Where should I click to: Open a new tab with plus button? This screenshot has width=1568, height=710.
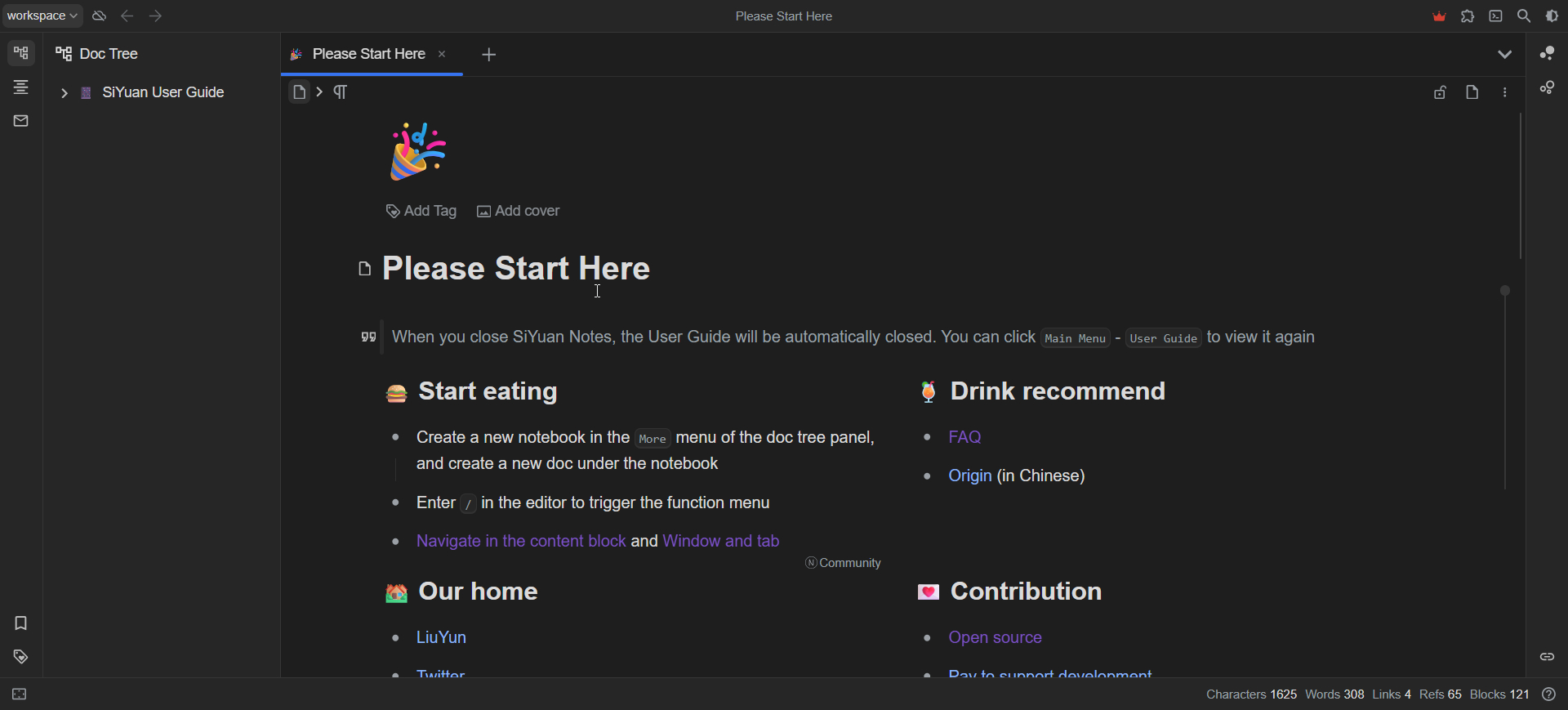coord(488,55)
